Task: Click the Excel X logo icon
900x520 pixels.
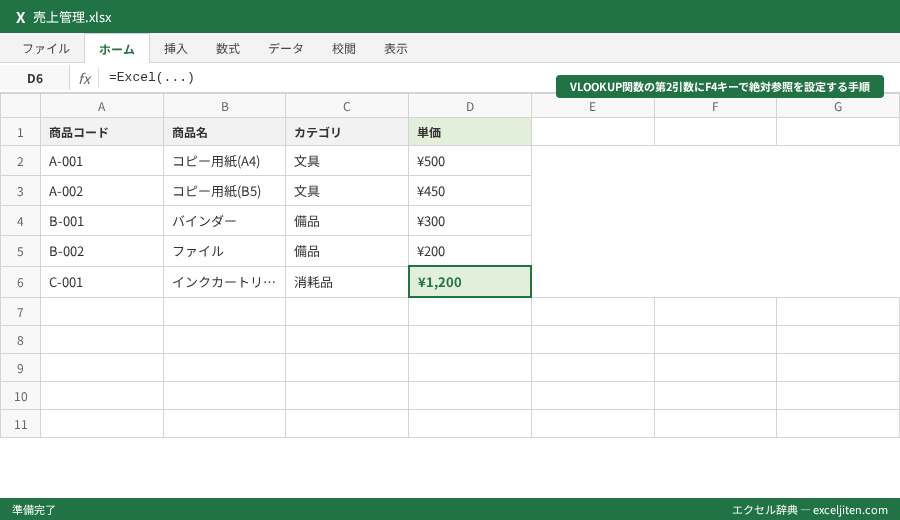Action: coord(21,17)
